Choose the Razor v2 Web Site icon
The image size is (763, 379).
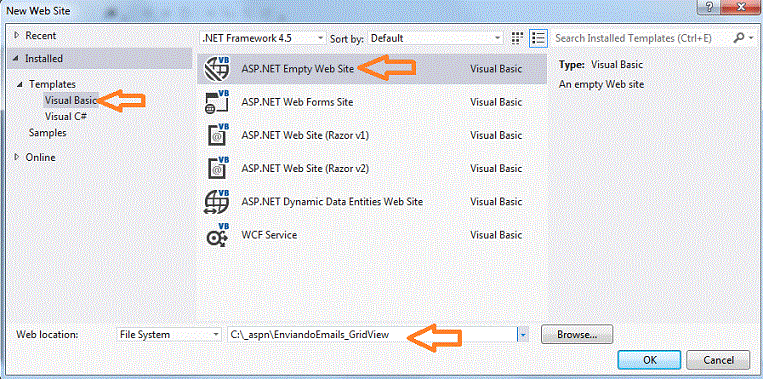(216, 168)
